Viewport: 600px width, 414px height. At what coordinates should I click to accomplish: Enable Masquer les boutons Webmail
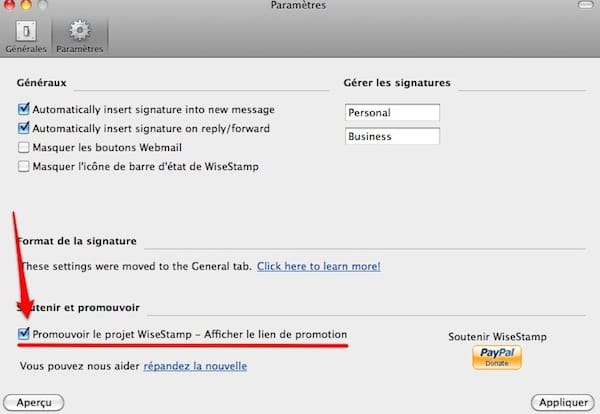[23, 147]
